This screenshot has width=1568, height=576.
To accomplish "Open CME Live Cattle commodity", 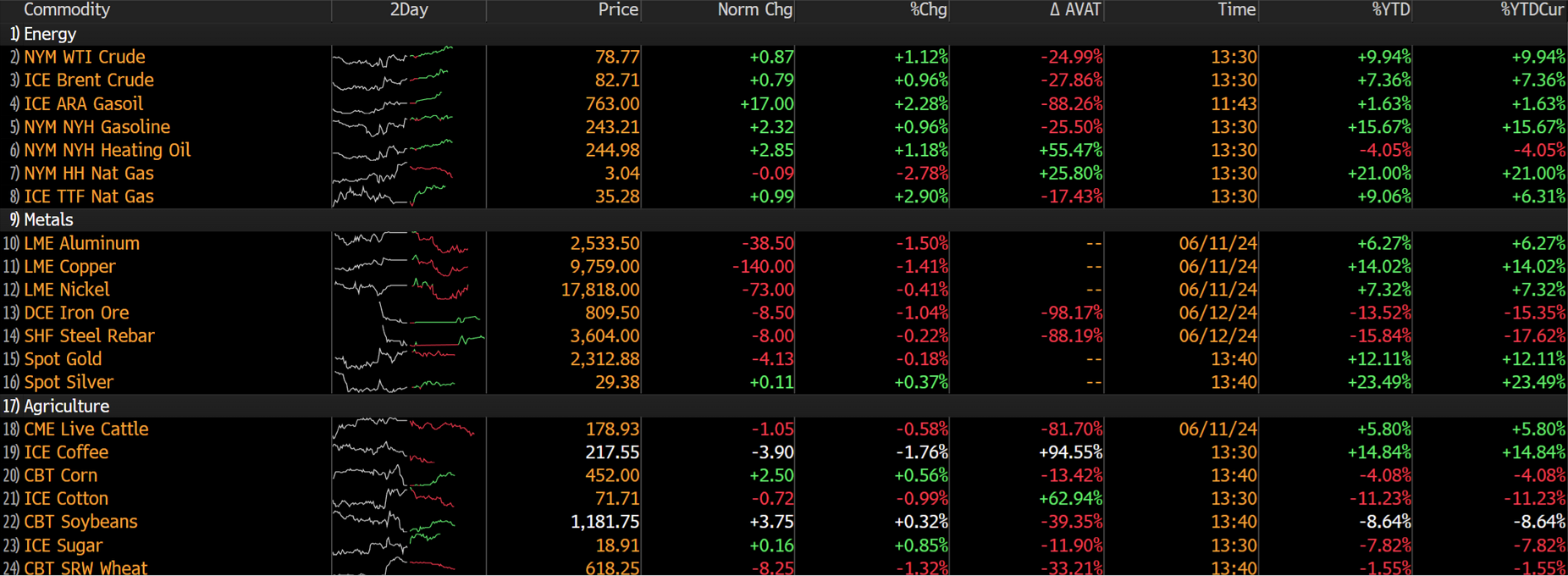I will point(86,429).
